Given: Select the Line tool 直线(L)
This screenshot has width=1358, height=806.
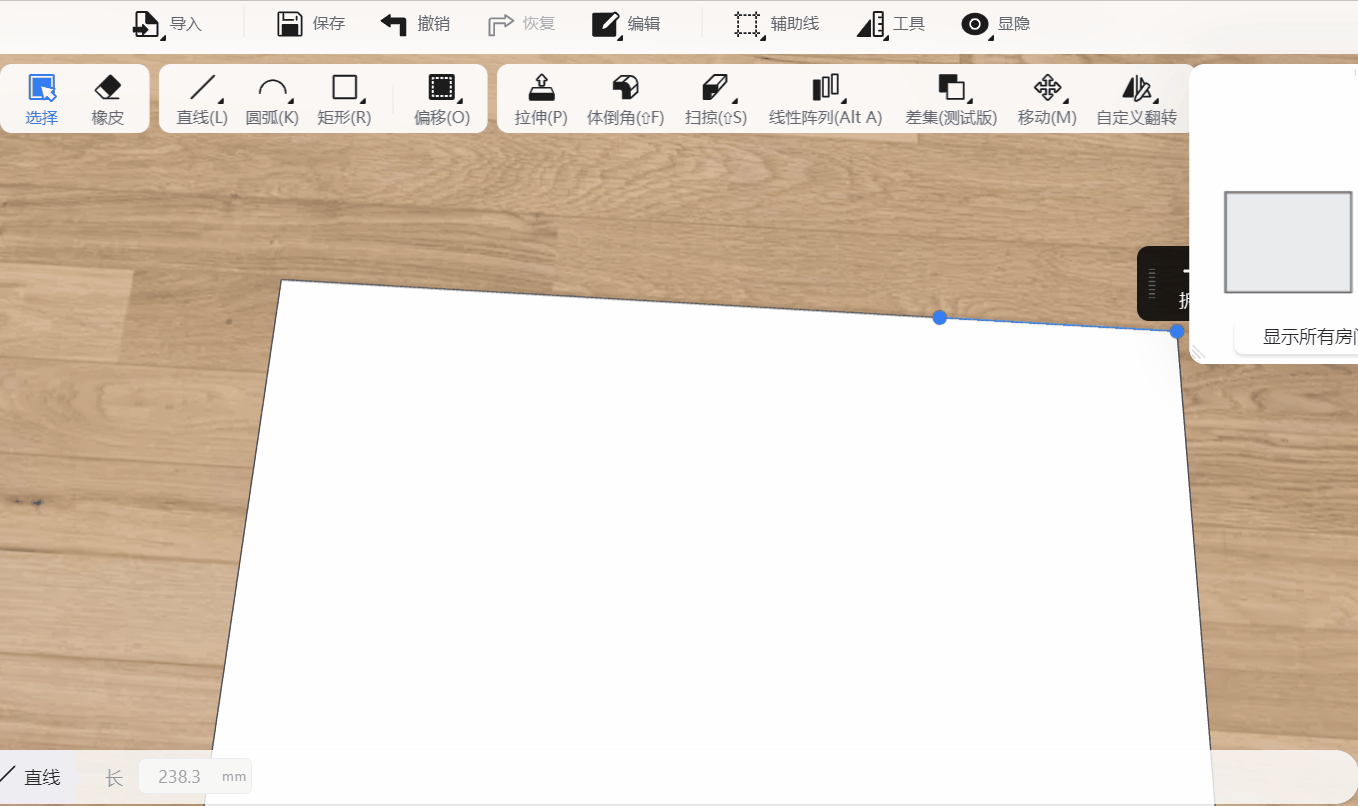Looking at the screenshot, I should point(202,99).
